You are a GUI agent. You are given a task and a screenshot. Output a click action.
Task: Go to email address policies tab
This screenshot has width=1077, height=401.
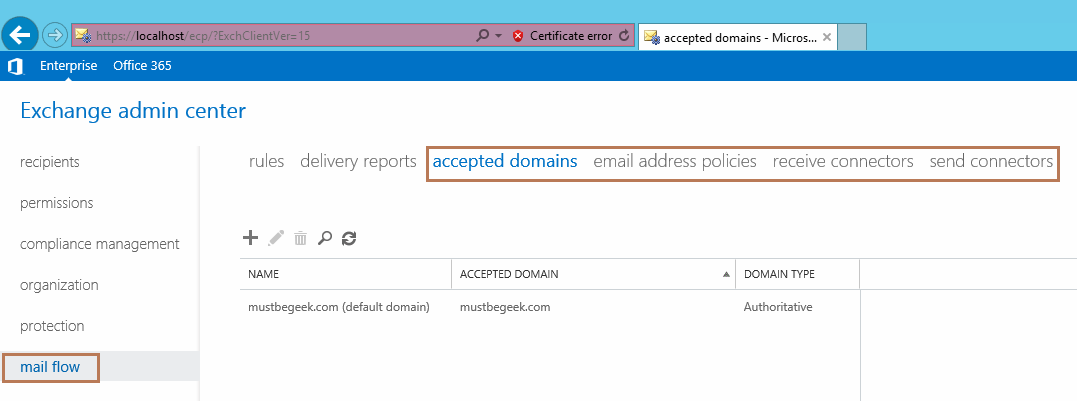coord(675,161)
